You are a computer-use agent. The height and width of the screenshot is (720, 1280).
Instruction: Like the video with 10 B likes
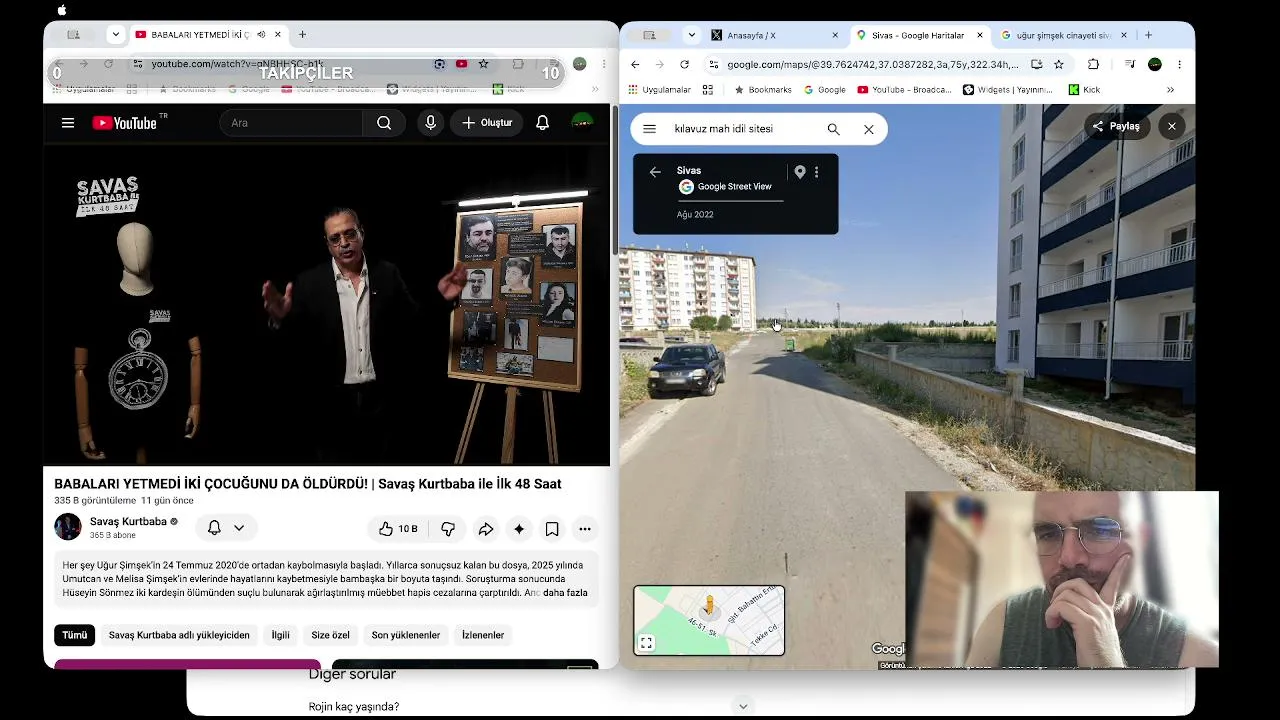(x=398, y=528)
